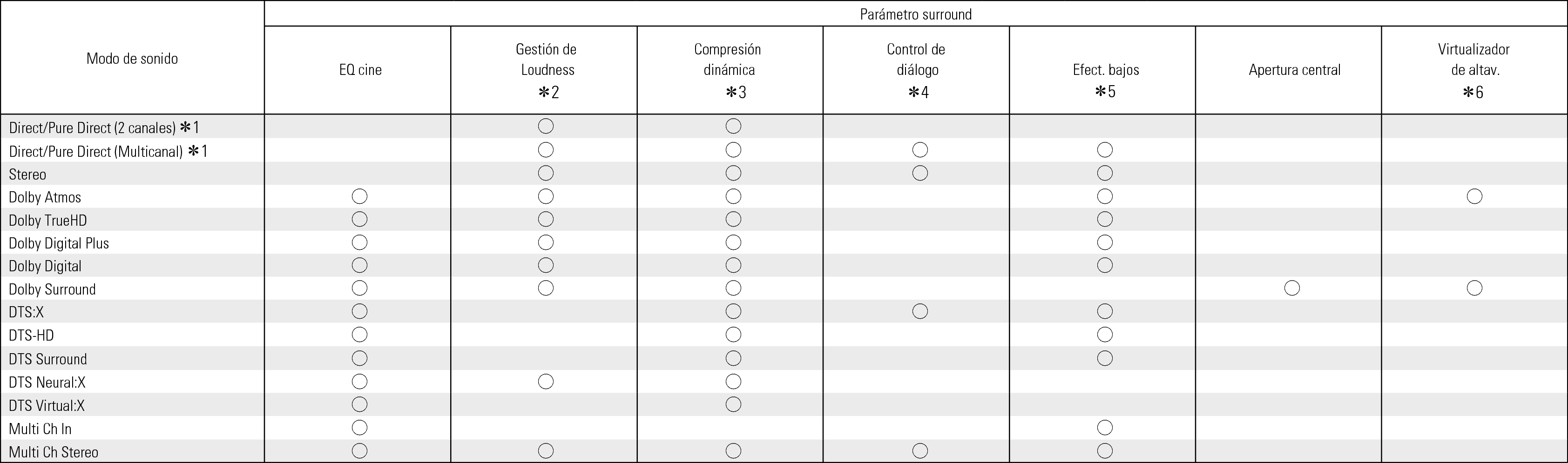Click the Control de diálogo circle for DTS:X
The height and width of the screenshot is (463, 1568).
click(x=920, y=311)
